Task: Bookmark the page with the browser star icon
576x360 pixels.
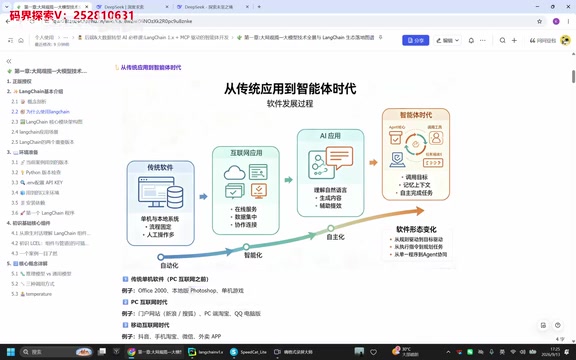Action: (x=539, y=21)
